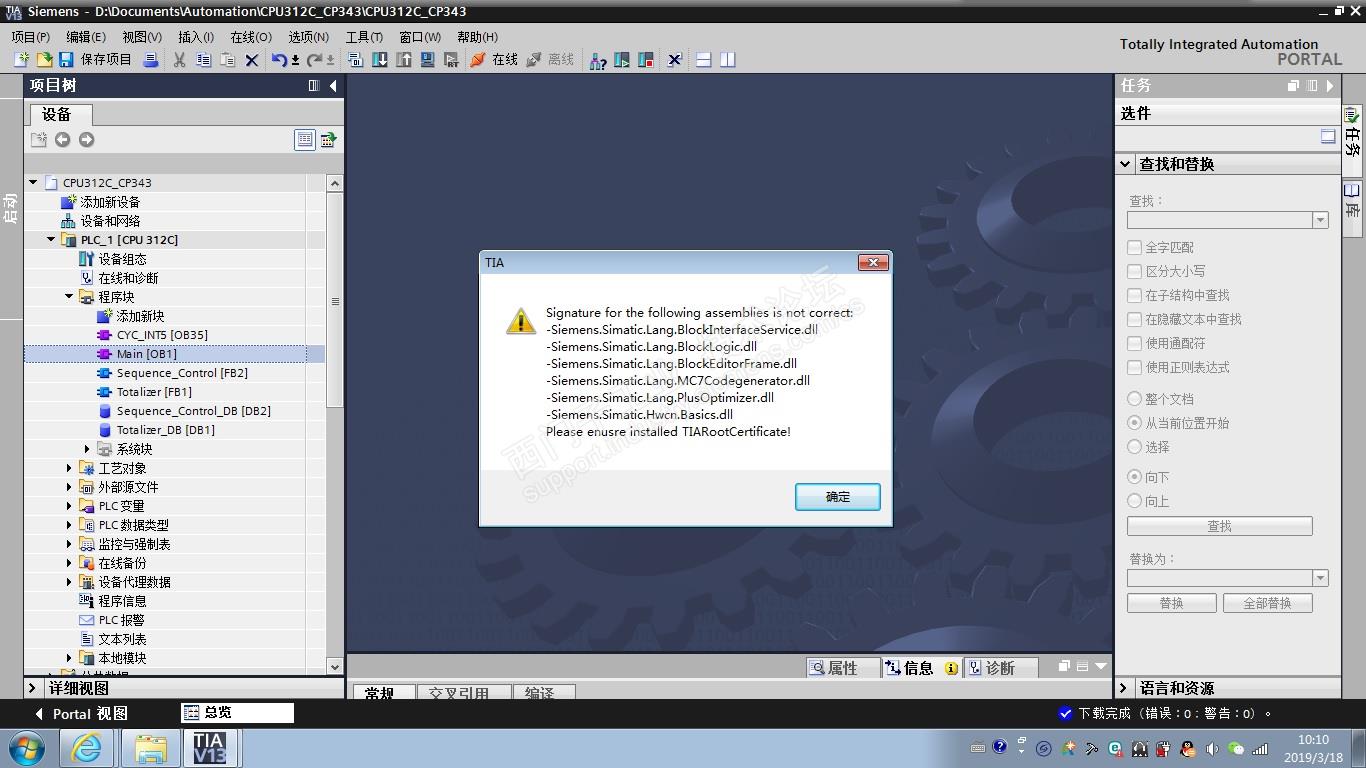The height and width of the screenshot is (768, 1366).
Task: Expand the 系统块 folder
Action: pos(87,449)
